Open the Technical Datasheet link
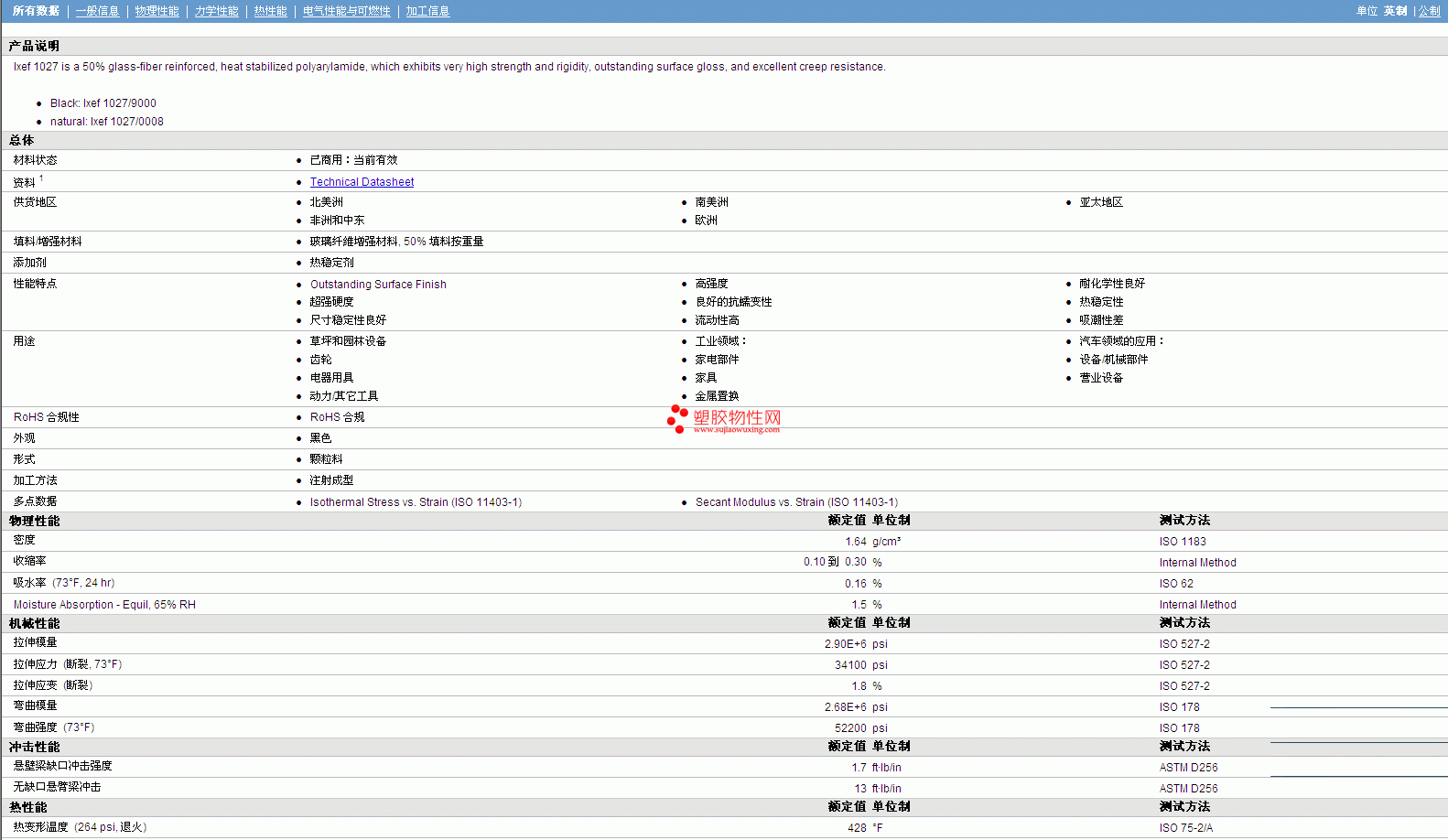Screen dimensions: 1448x840 click(x=362, y=182)
